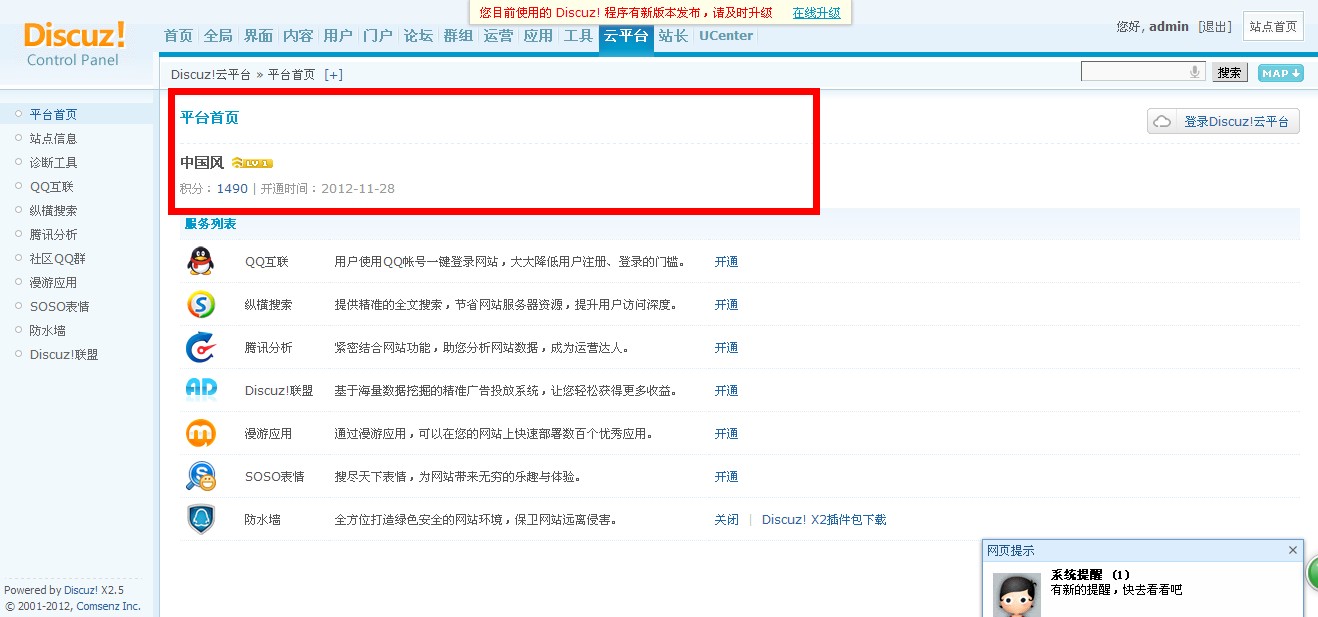This screenshot has width=1318, height=617.
Task: Select 社区QQ群 in the sidebar
Action: (58, 259)
